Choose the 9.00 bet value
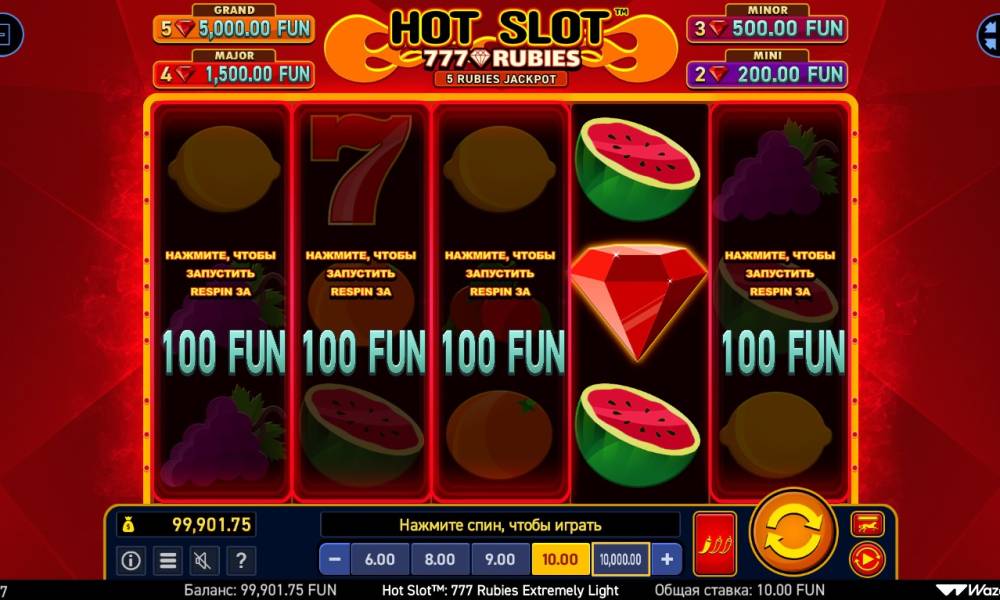This screenshot has height=600, width=1000. (500, 559)
